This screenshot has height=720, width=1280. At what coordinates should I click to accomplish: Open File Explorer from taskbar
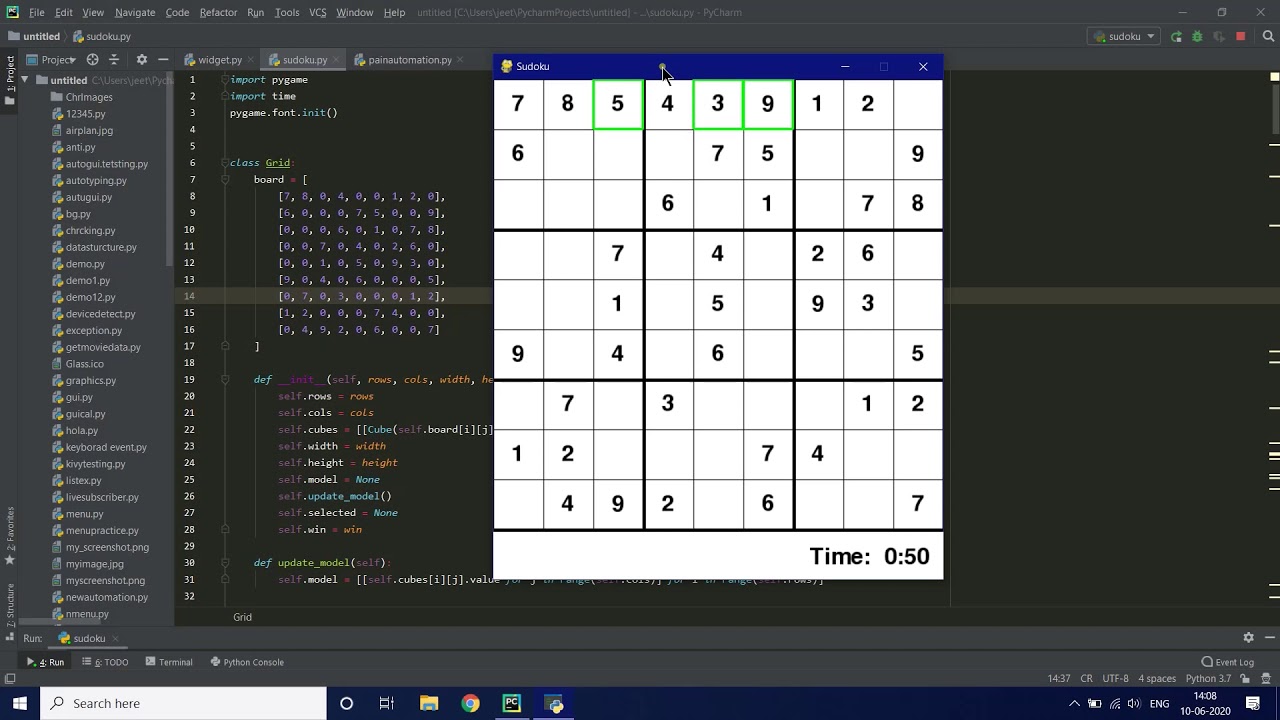(428, 703)
